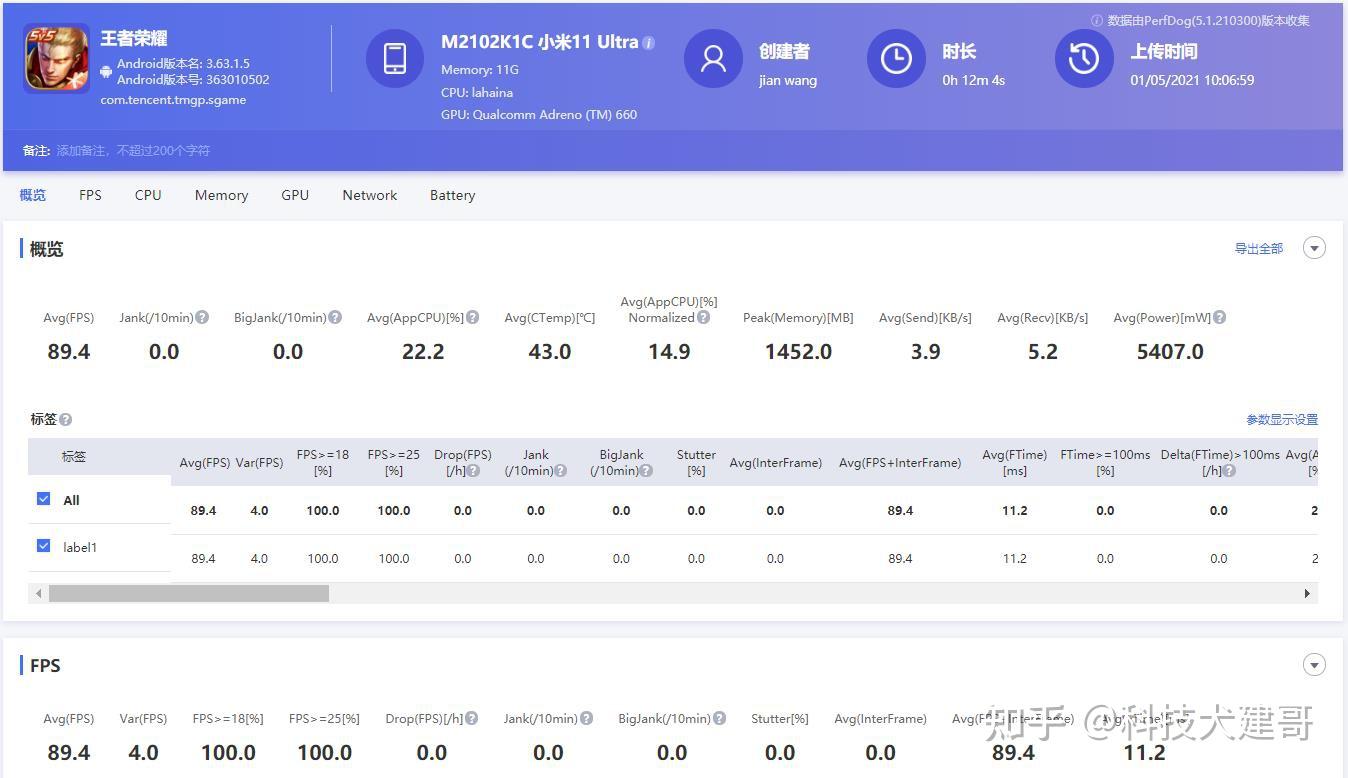Image resolution: width=1348 pixels, height=778 pixels.
Task: Click the duration clock icon
Action: [x=896, y=58]
